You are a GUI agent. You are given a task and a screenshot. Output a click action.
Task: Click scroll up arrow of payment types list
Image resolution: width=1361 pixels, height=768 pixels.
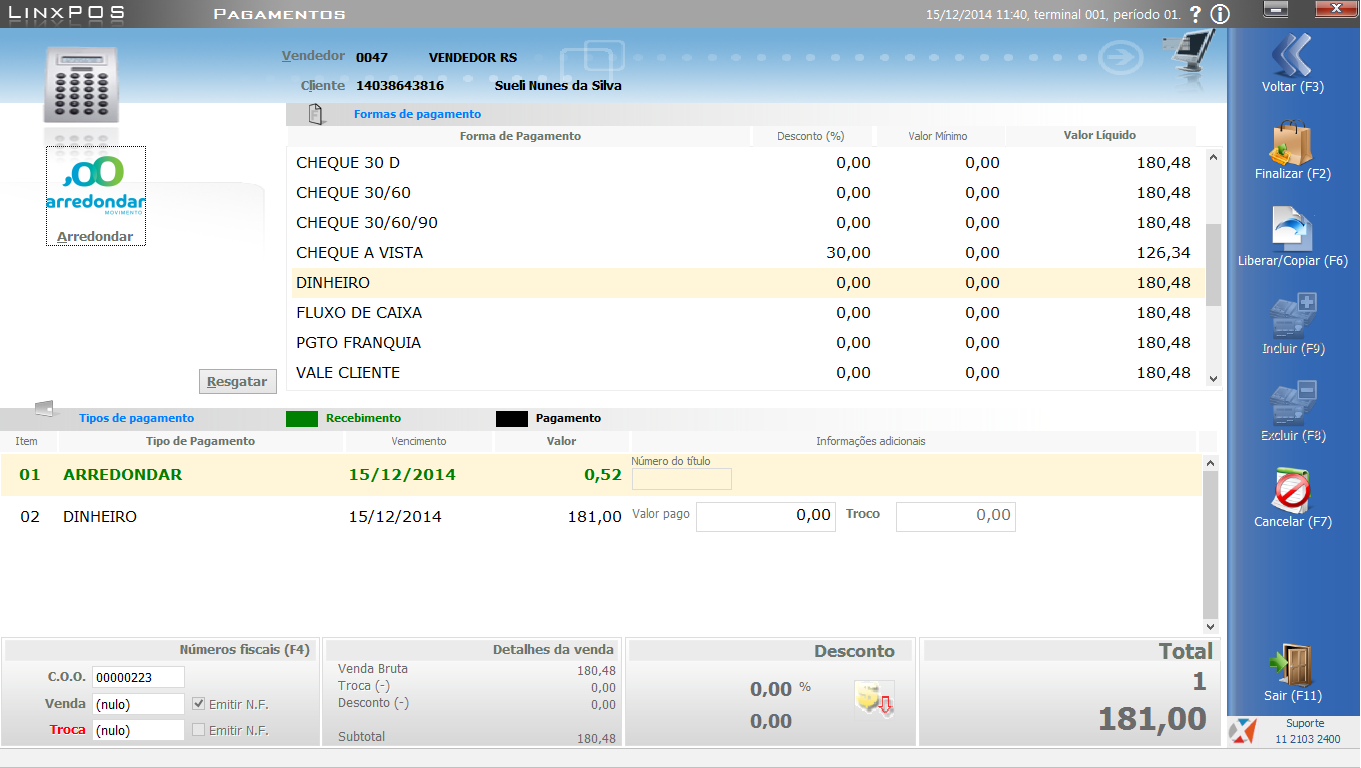[1211, 464]
